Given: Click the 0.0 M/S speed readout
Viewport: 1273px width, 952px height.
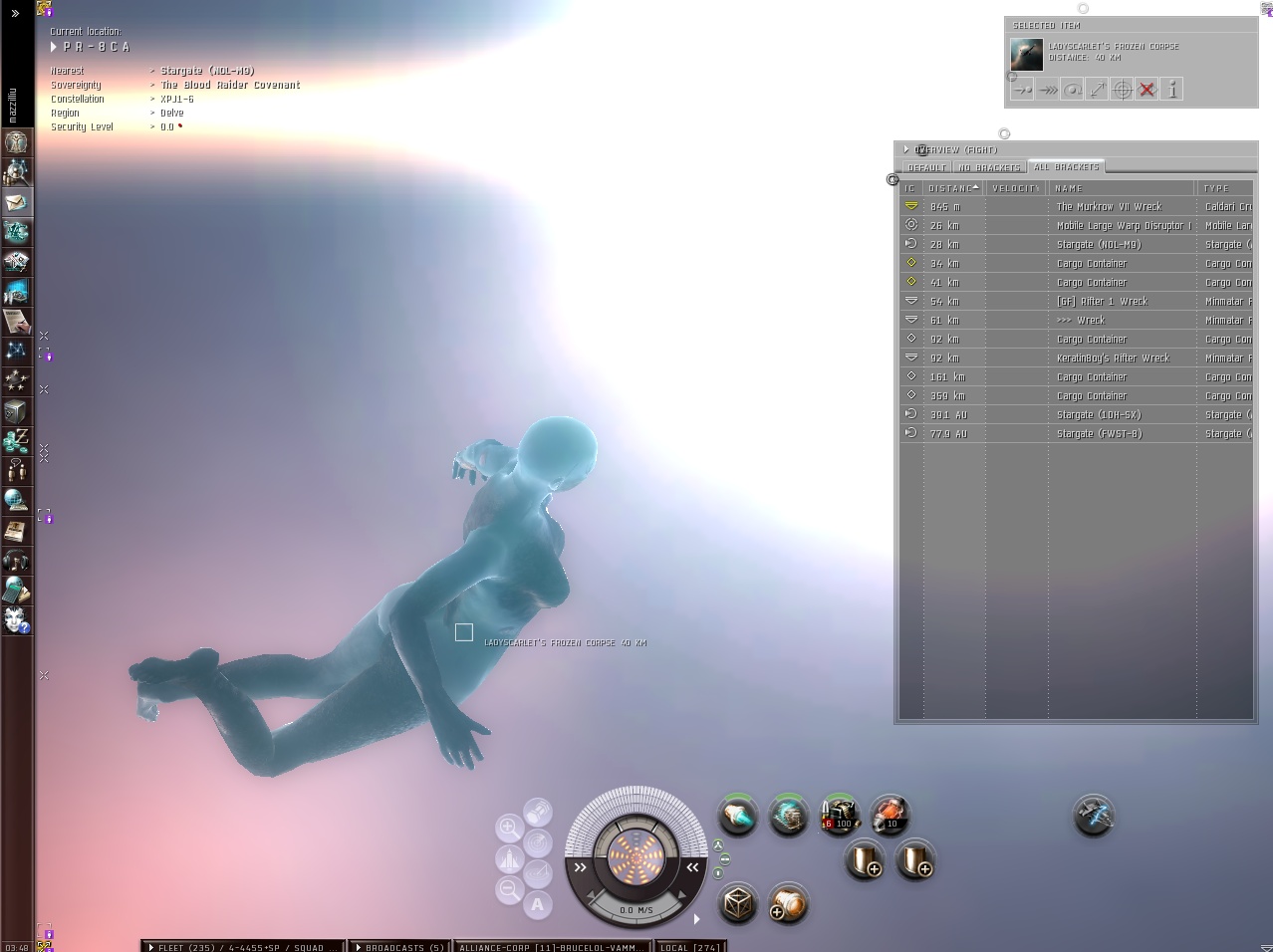Looking at the screenshot, I should [x=636, y=910].
